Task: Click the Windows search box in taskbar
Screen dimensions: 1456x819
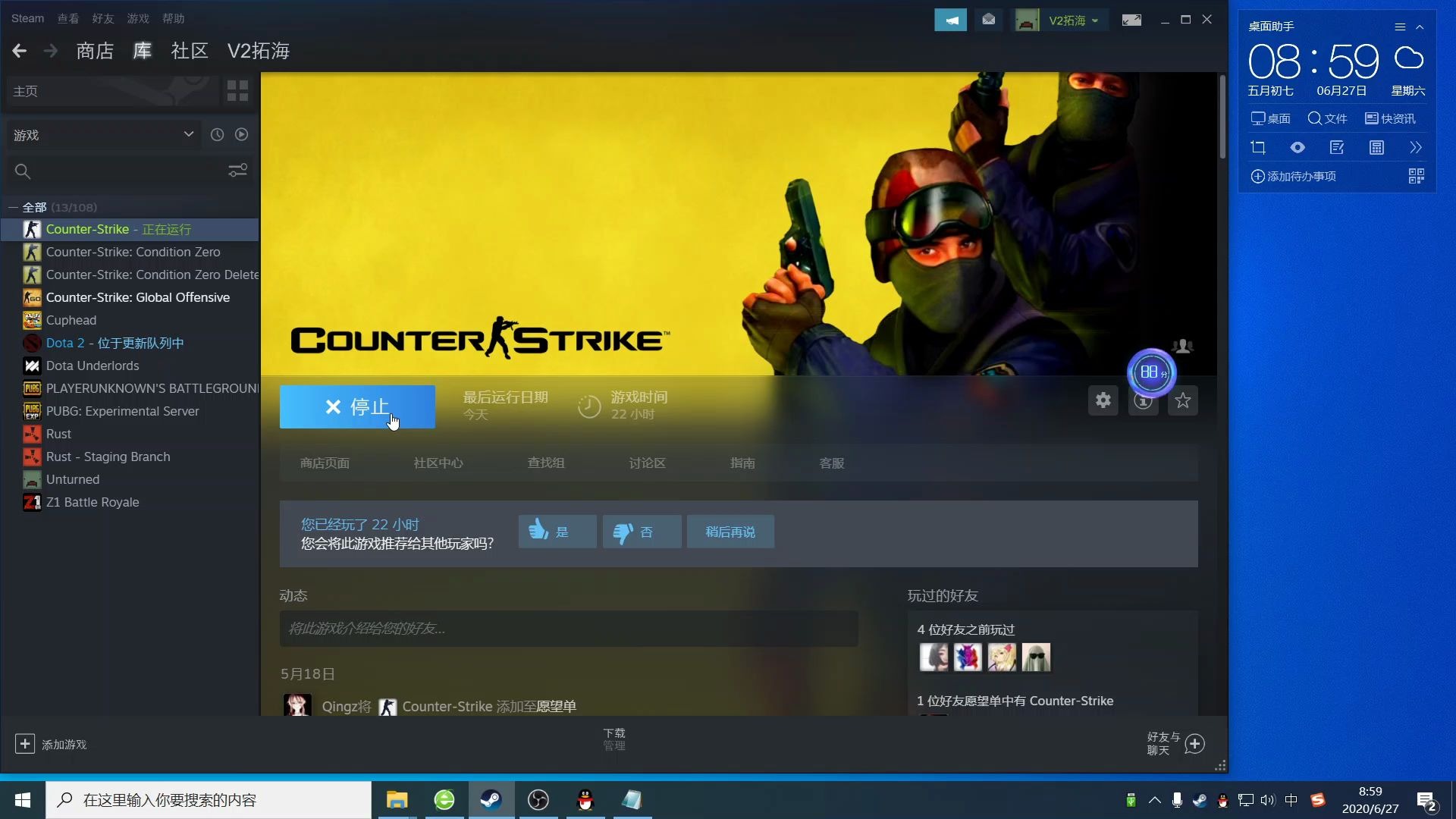Action: pos(209,800)
